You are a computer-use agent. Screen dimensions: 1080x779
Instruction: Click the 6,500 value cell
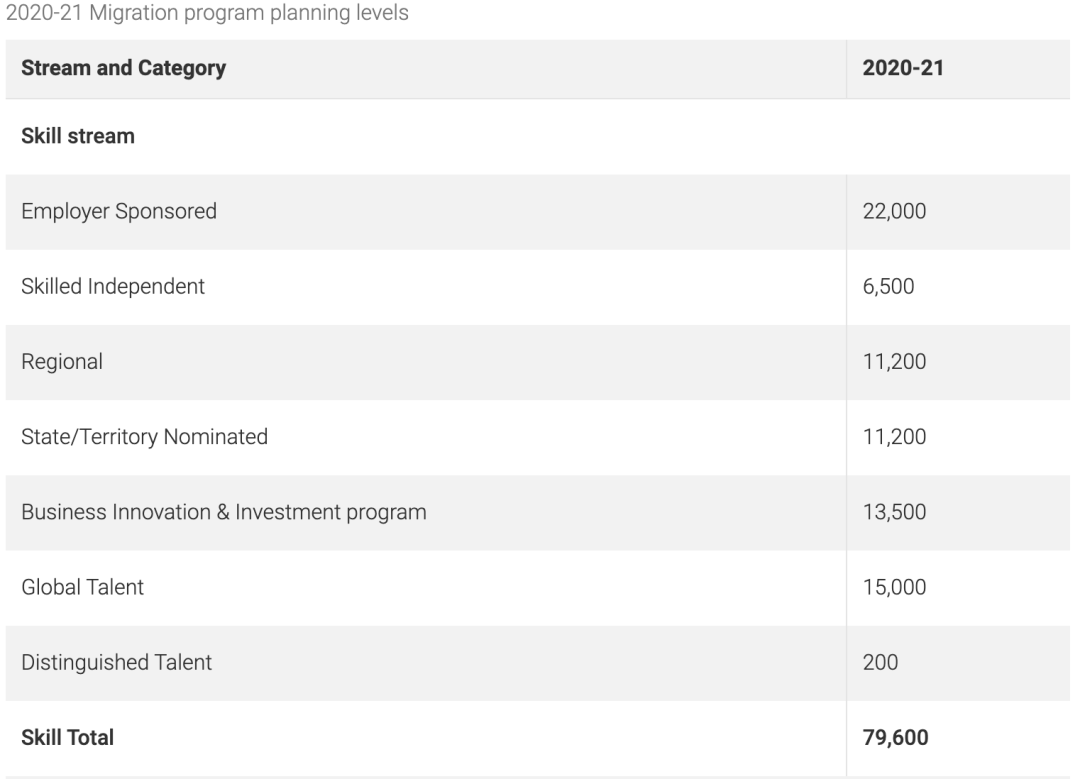pyautogui.click(x=889, y=287)
